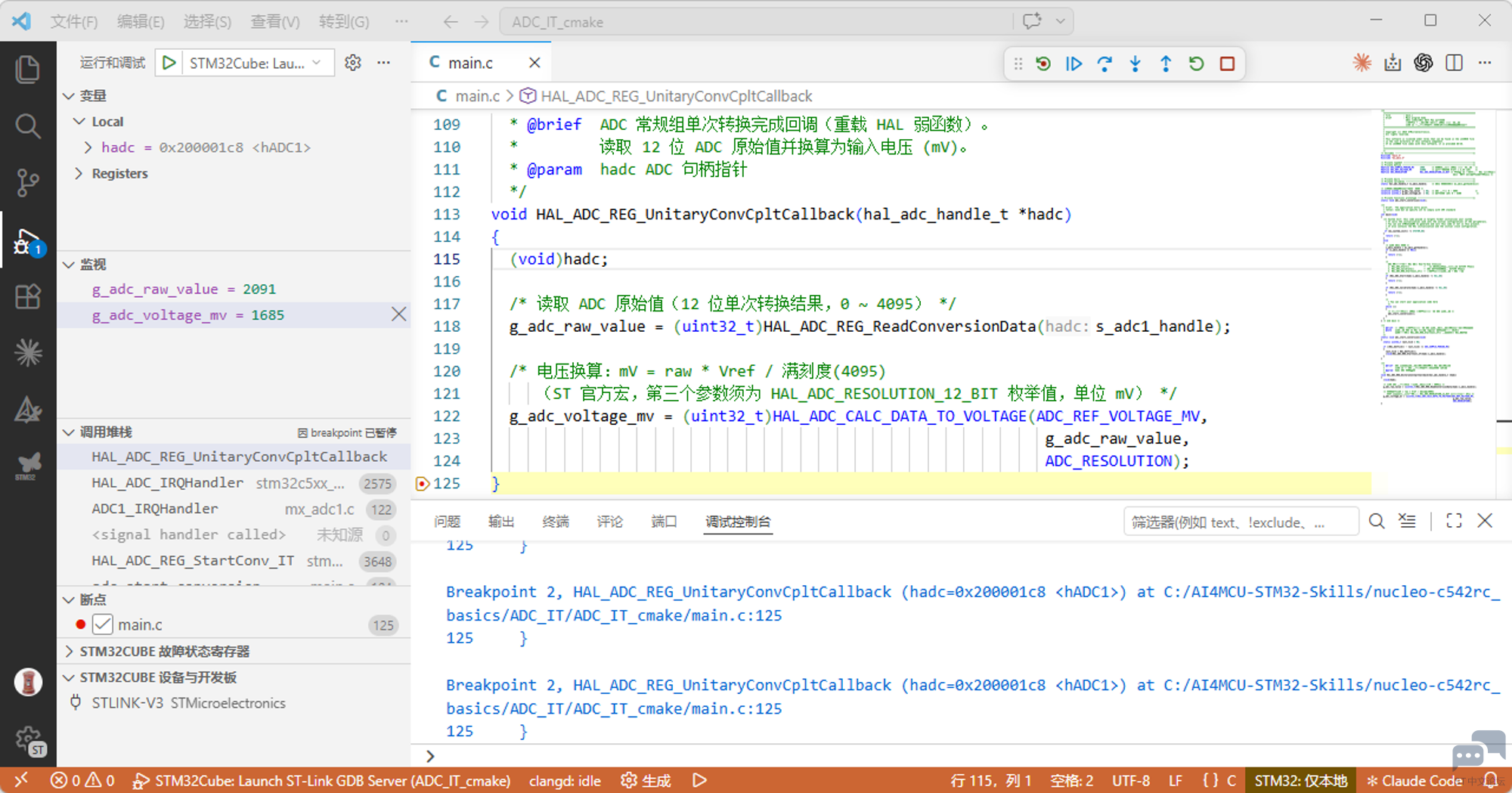Click the 生成 build button in status bar

point(646,781)
